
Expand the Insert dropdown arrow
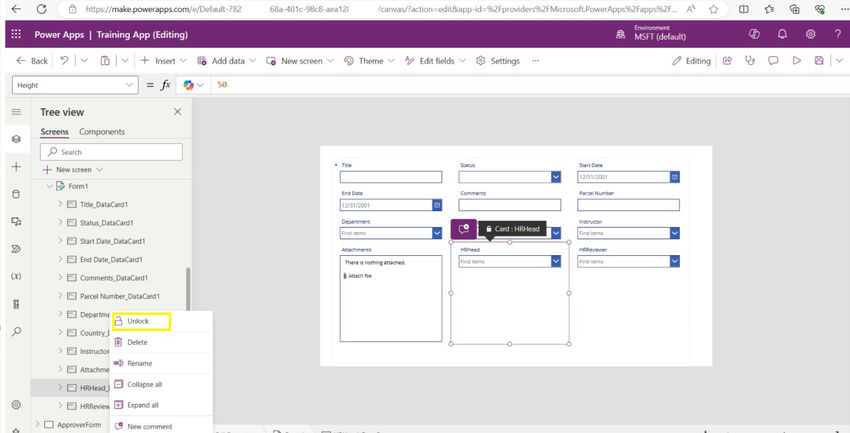[183, 61]
